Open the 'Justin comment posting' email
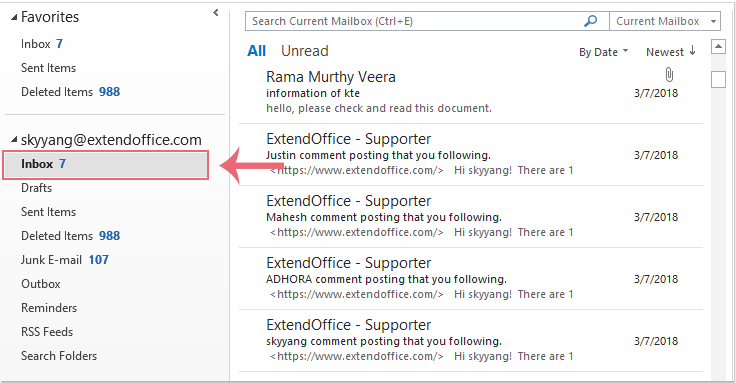736x383 pixels. coord(471,154)
